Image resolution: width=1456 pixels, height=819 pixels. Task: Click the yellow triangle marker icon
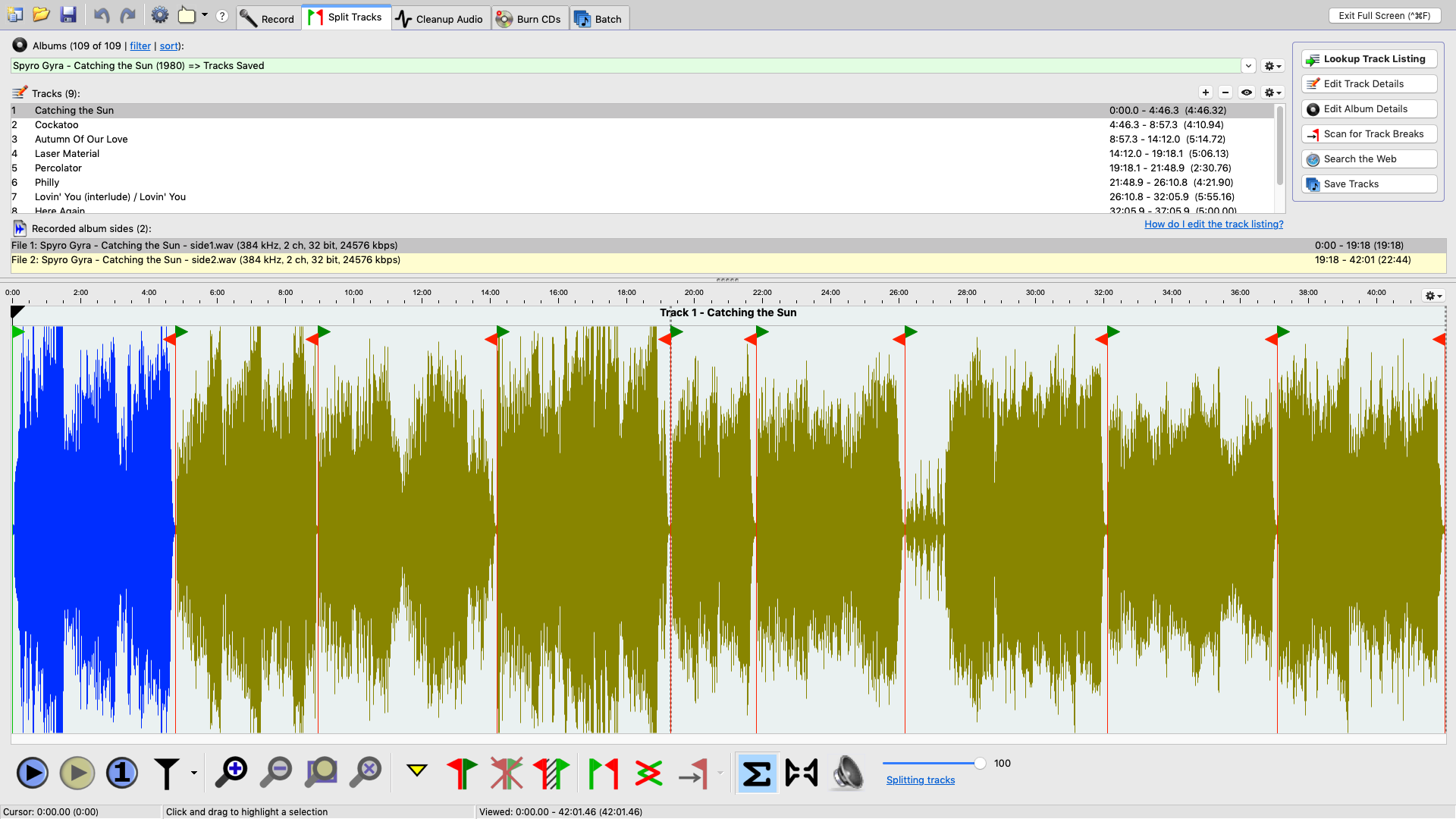(416, 771)
